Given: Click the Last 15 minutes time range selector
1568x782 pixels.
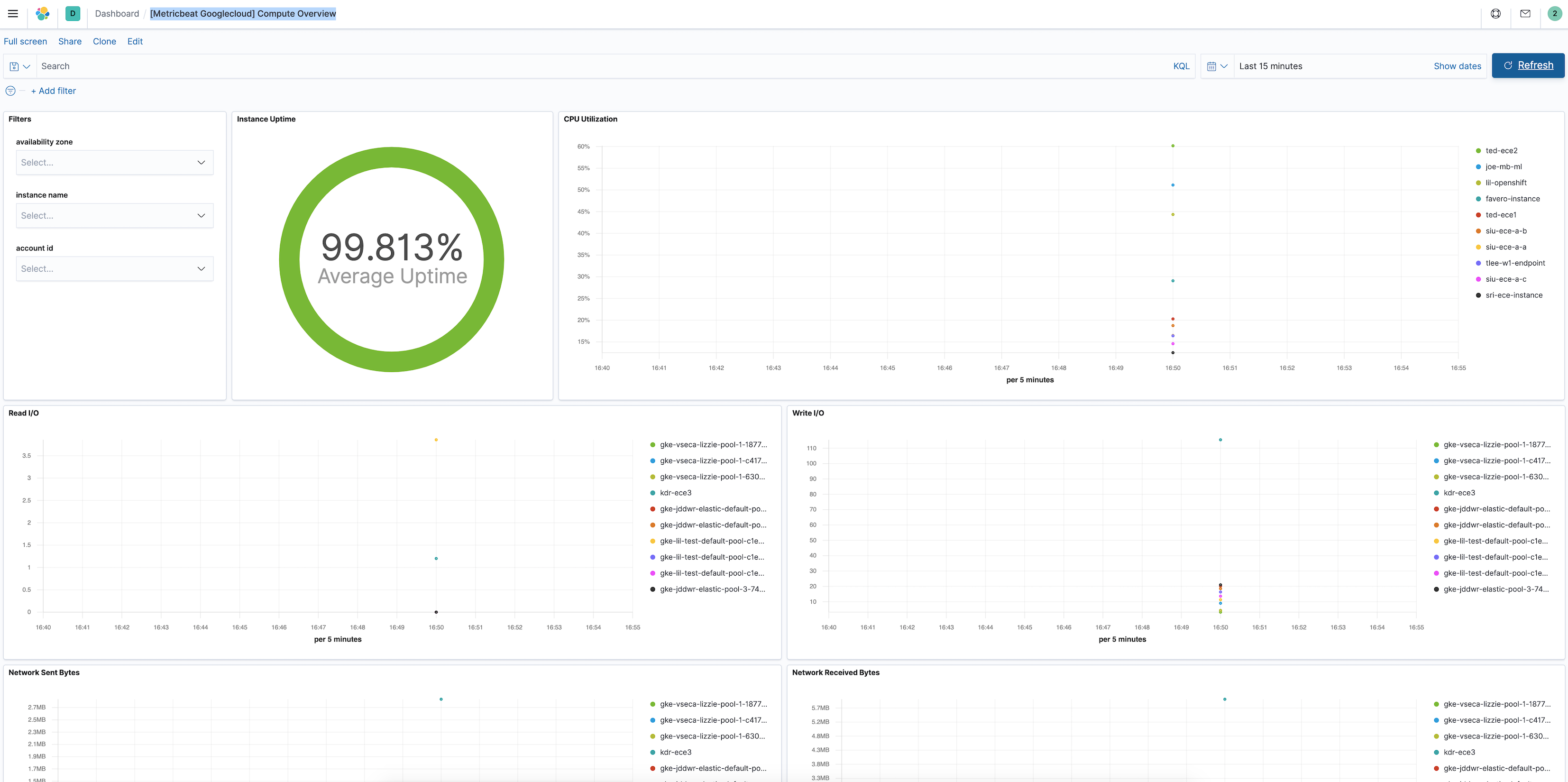Looking at the screenshot, I should [1270, 65].
